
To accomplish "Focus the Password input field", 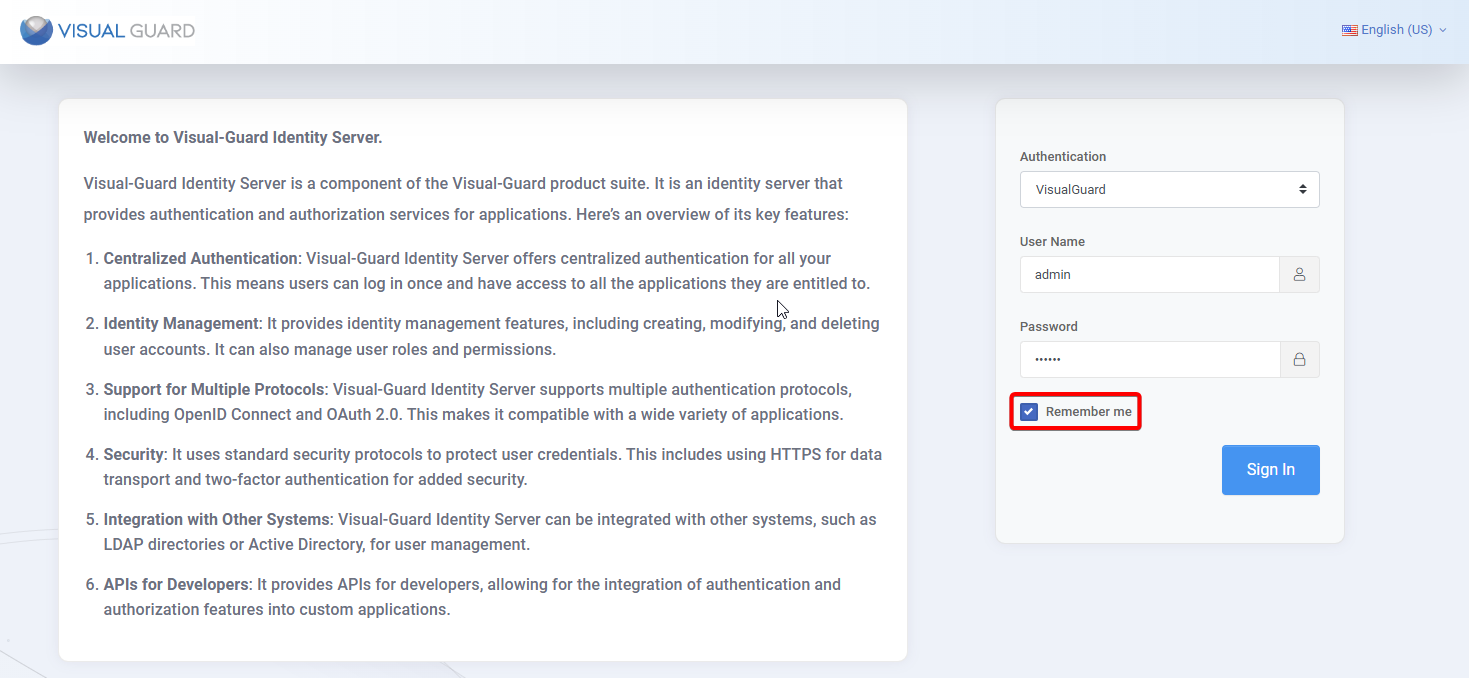I will click(x=1149, y=360).
